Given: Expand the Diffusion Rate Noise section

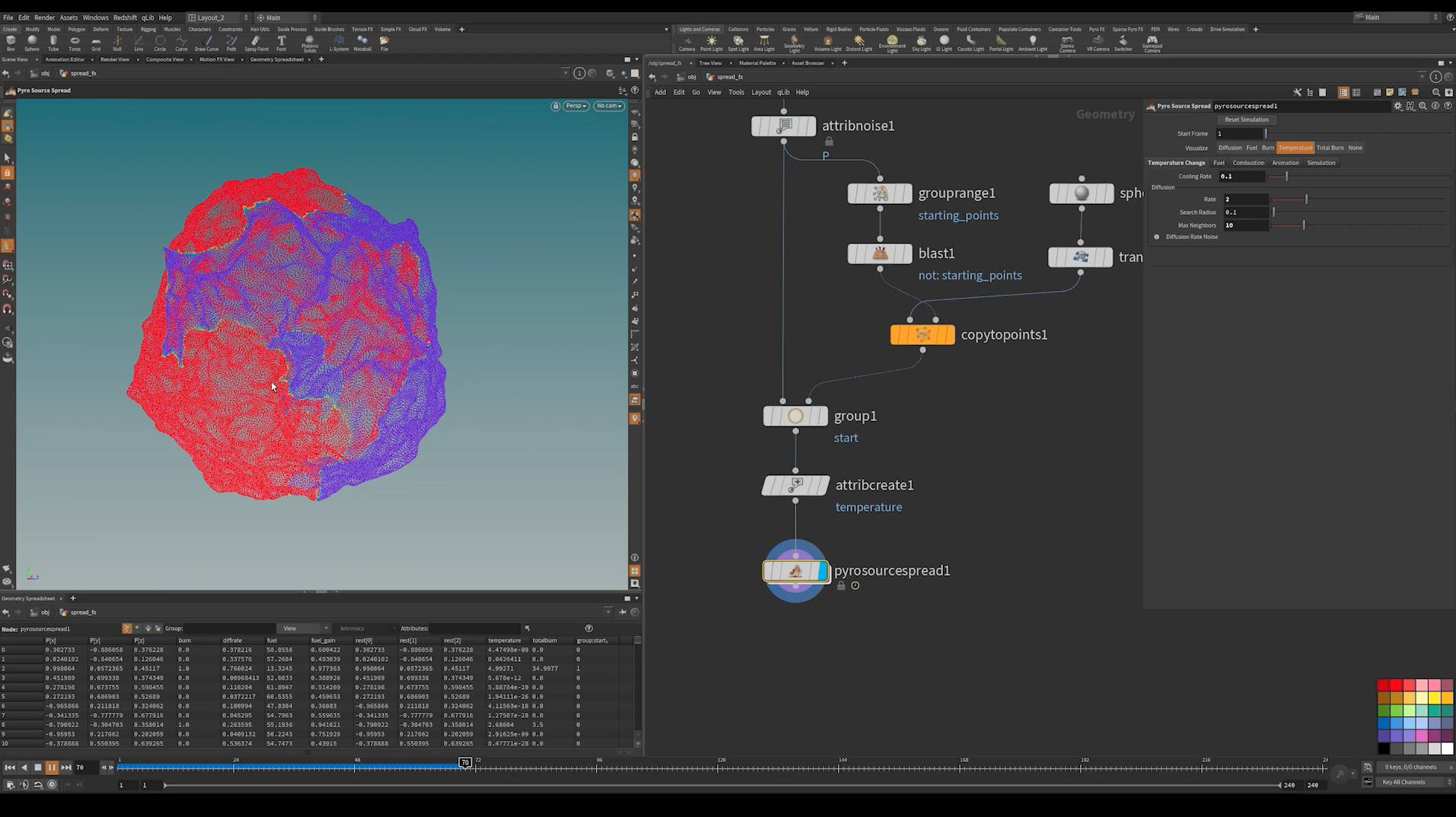Looking at the screenshot, I should tap(1157, 237).
